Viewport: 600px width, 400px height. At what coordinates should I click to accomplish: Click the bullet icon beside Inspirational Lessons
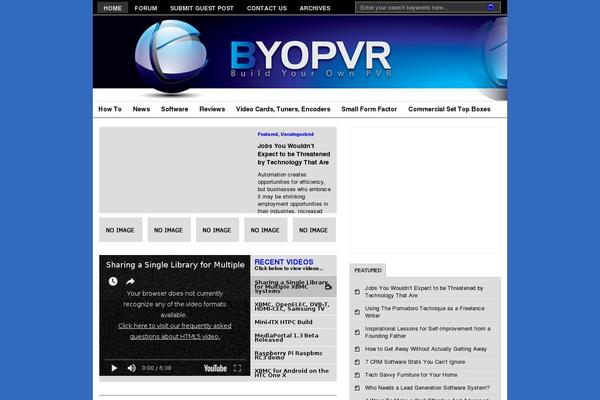point(357,332)
